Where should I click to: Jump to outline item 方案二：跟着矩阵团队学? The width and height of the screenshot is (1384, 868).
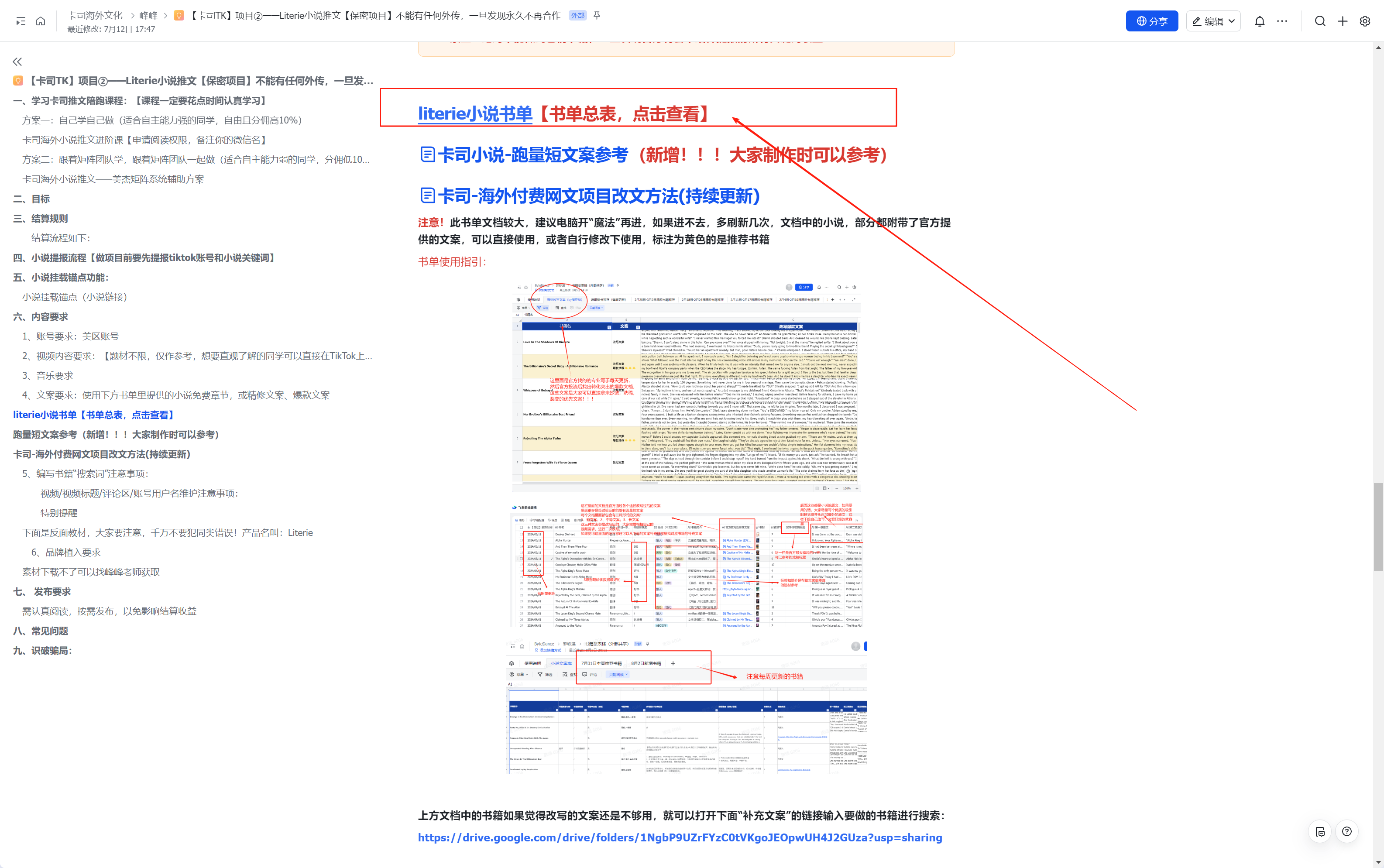196,160
